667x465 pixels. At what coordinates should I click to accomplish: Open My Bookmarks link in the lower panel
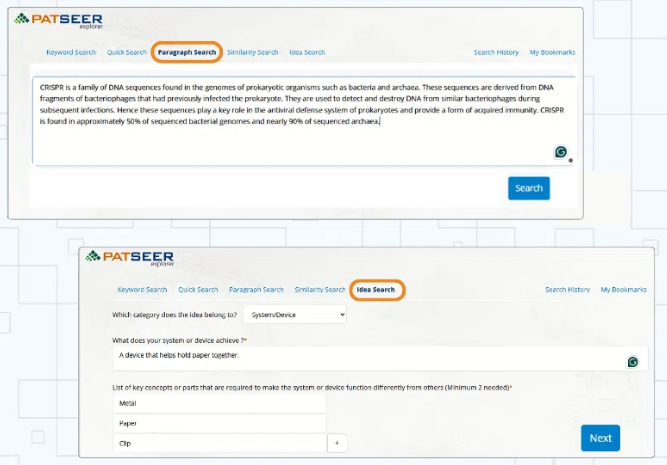click(x=623, y=290)
